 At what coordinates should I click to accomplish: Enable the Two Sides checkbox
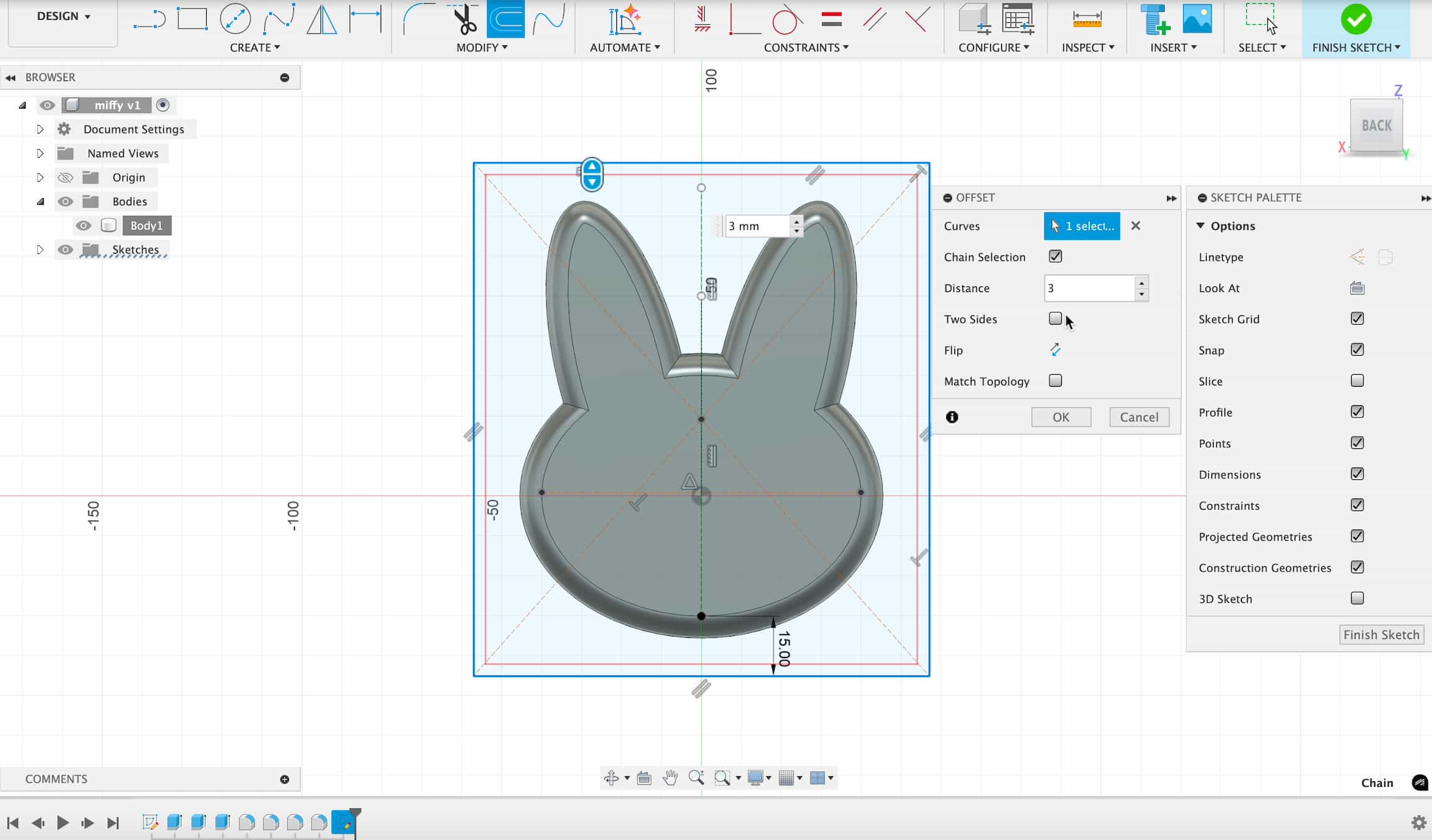point(1056,319)
